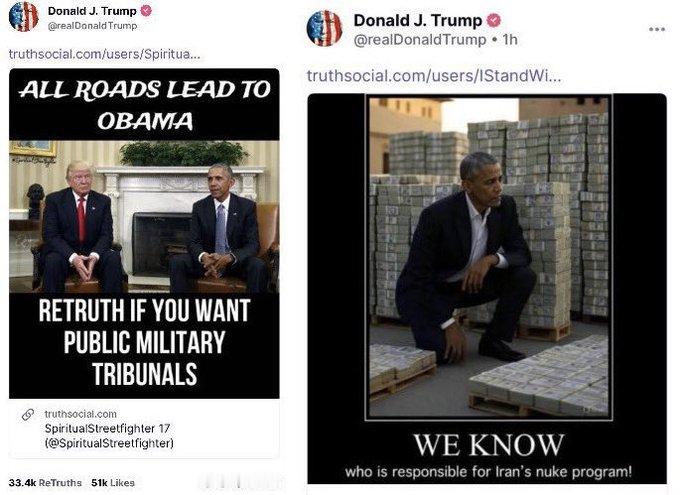Open the right post's profile avatar
The image size is (680, 495).
coord(324,29)
